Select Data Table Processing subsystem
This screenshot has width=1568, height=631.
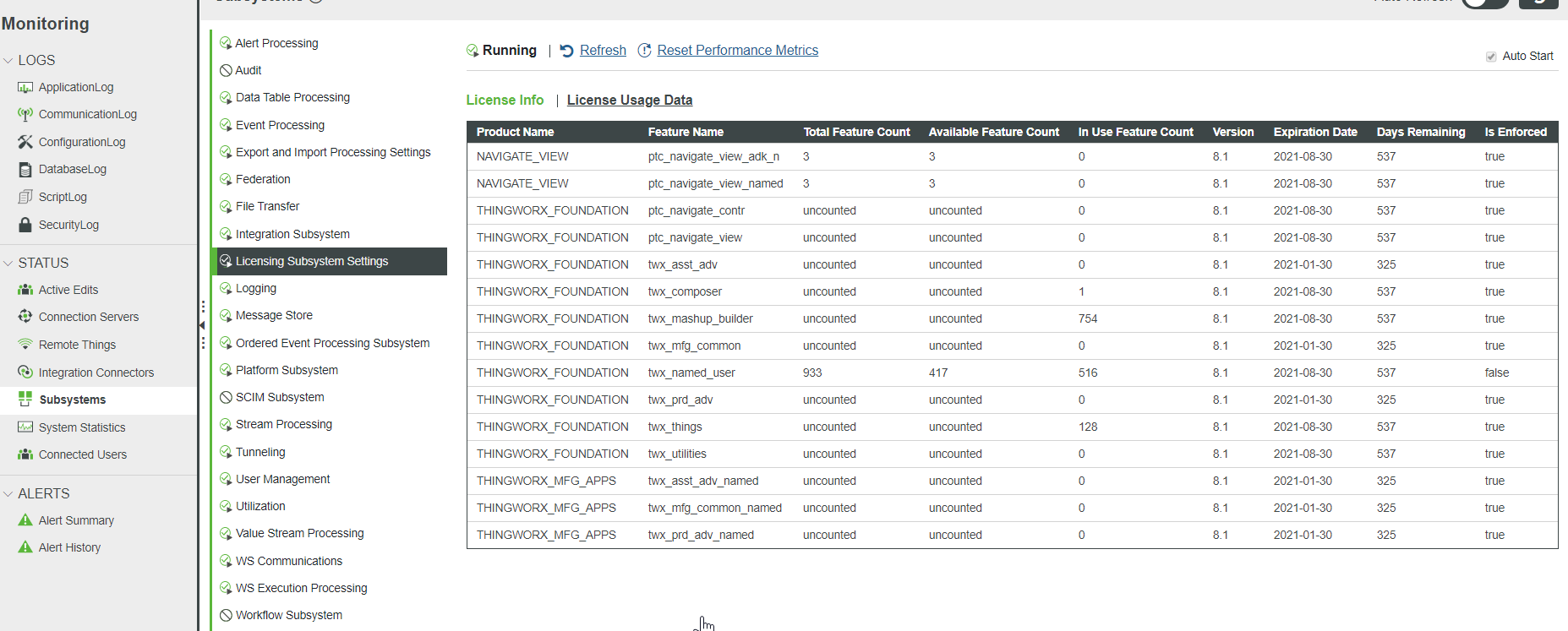[292, 97]
